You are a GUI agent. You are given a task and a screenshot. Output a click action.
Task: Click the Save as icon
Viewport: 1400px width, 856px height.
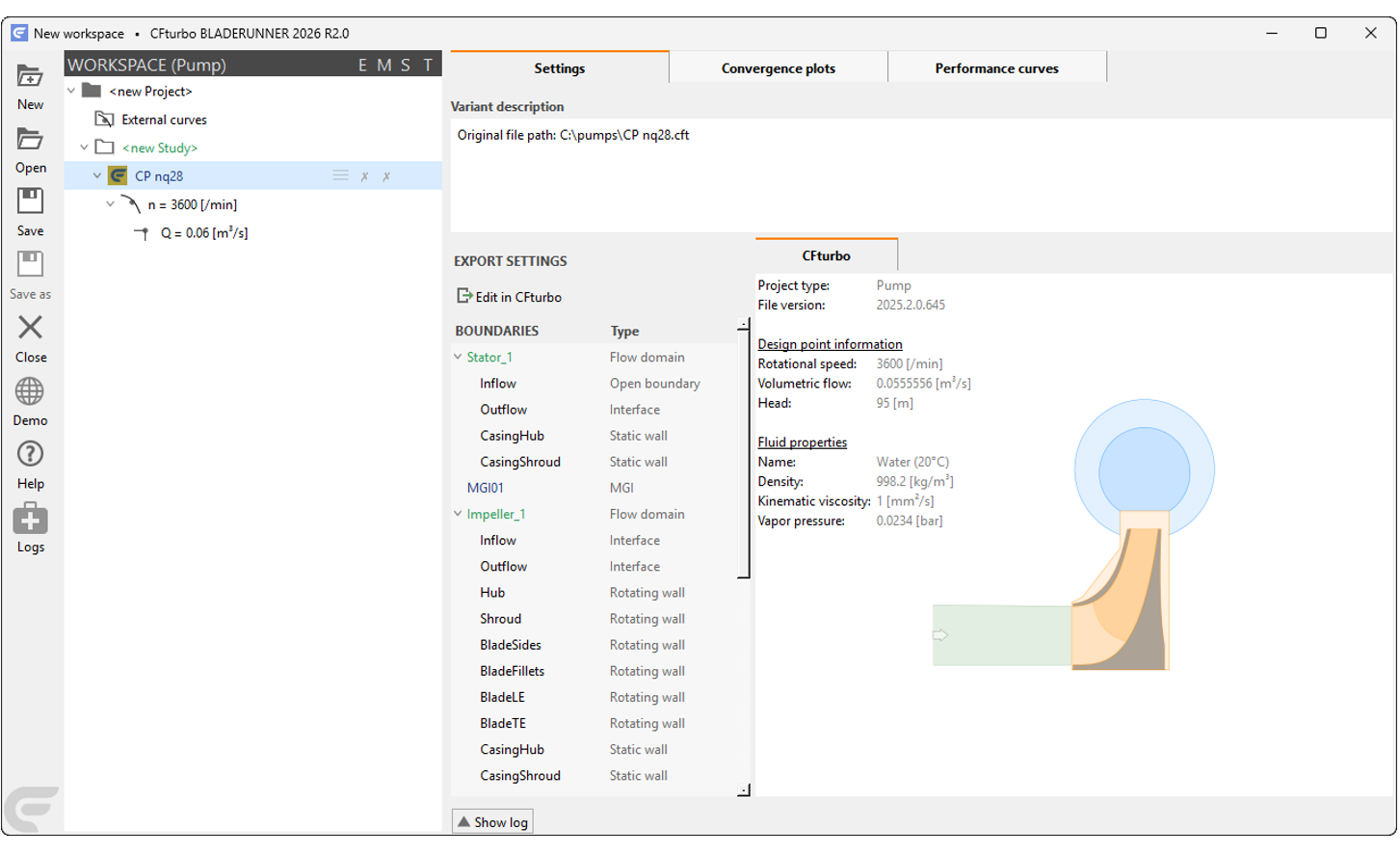coord(30,265)
